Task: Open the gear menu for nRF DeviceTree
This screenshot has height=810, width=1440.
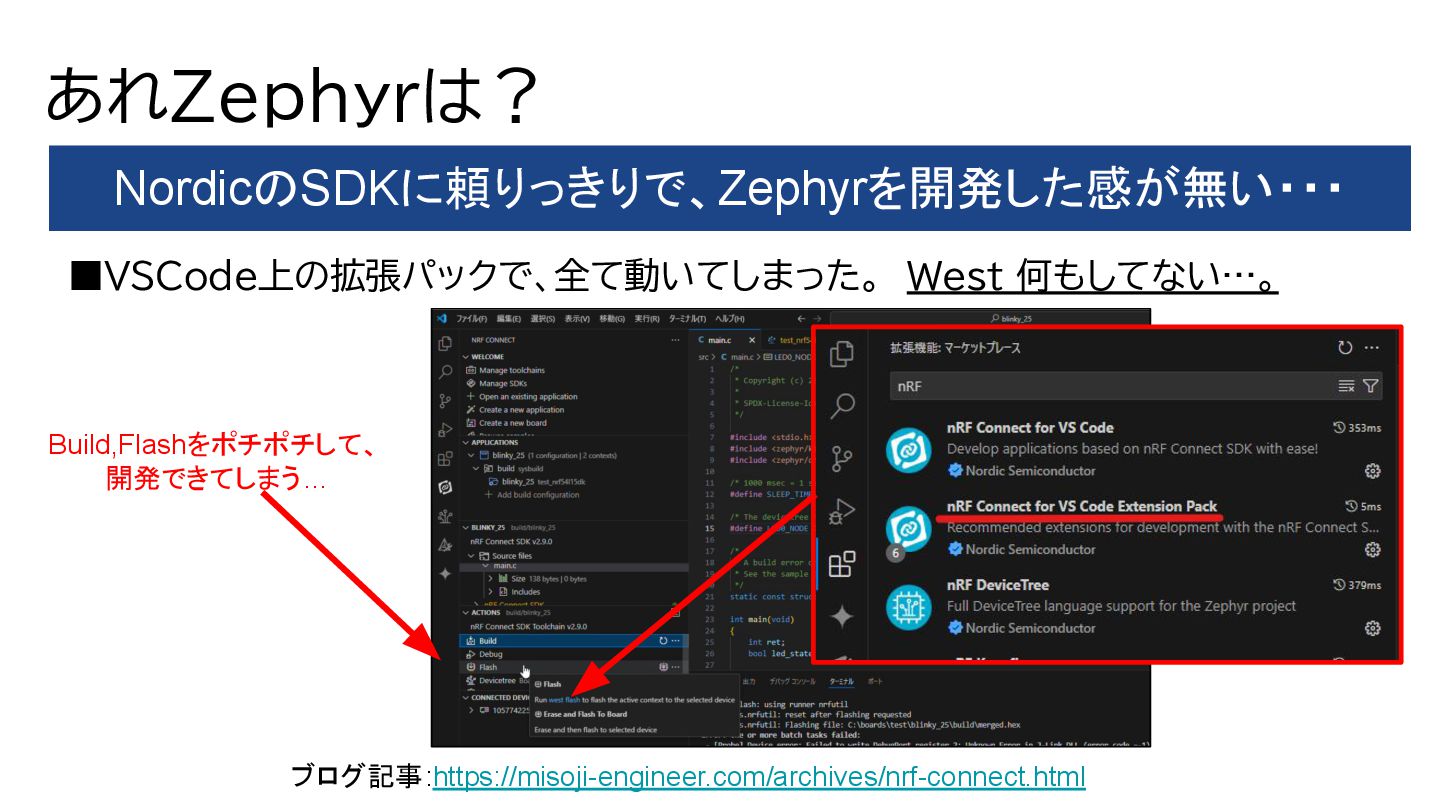Action: [x=1372, y=628]
